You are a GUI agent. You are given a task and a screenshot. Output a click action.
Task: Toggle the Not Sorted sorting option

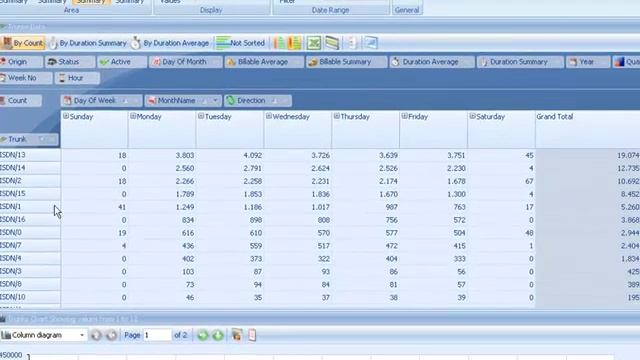(240, 43)
